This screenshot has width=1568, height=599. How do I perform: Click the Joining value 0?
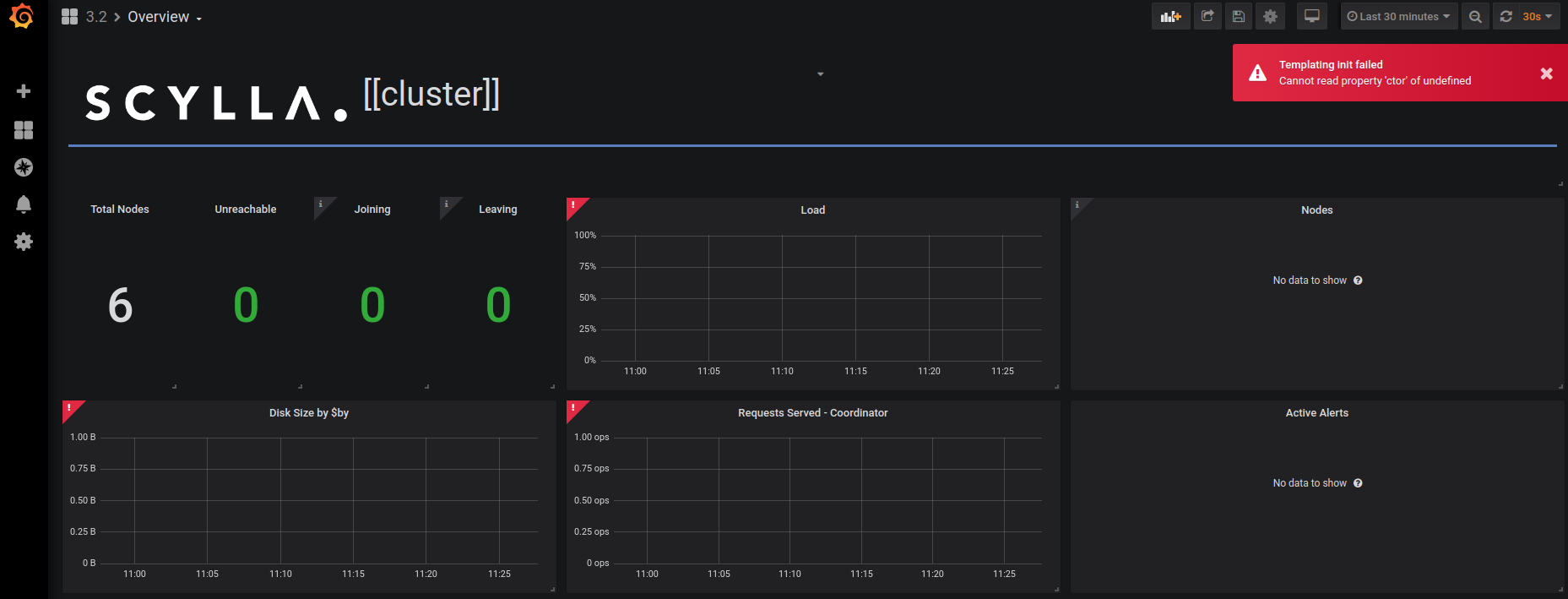372,305
